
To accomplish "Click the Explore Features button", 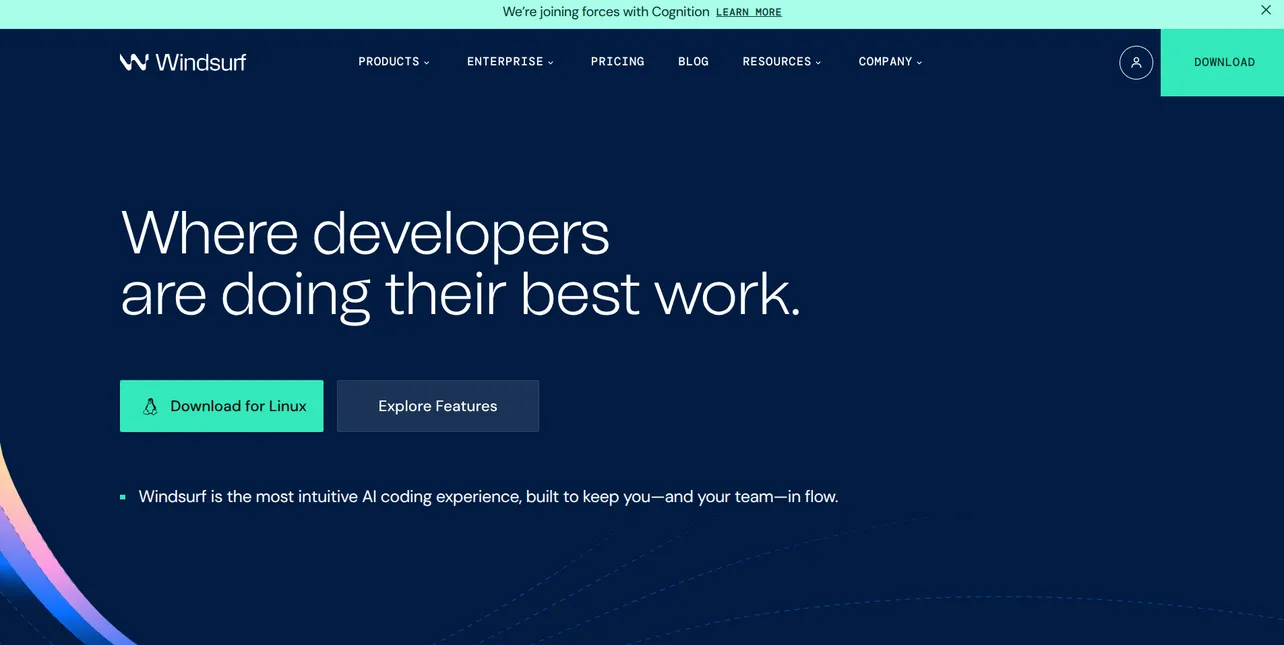I will [x=437, y=406].
